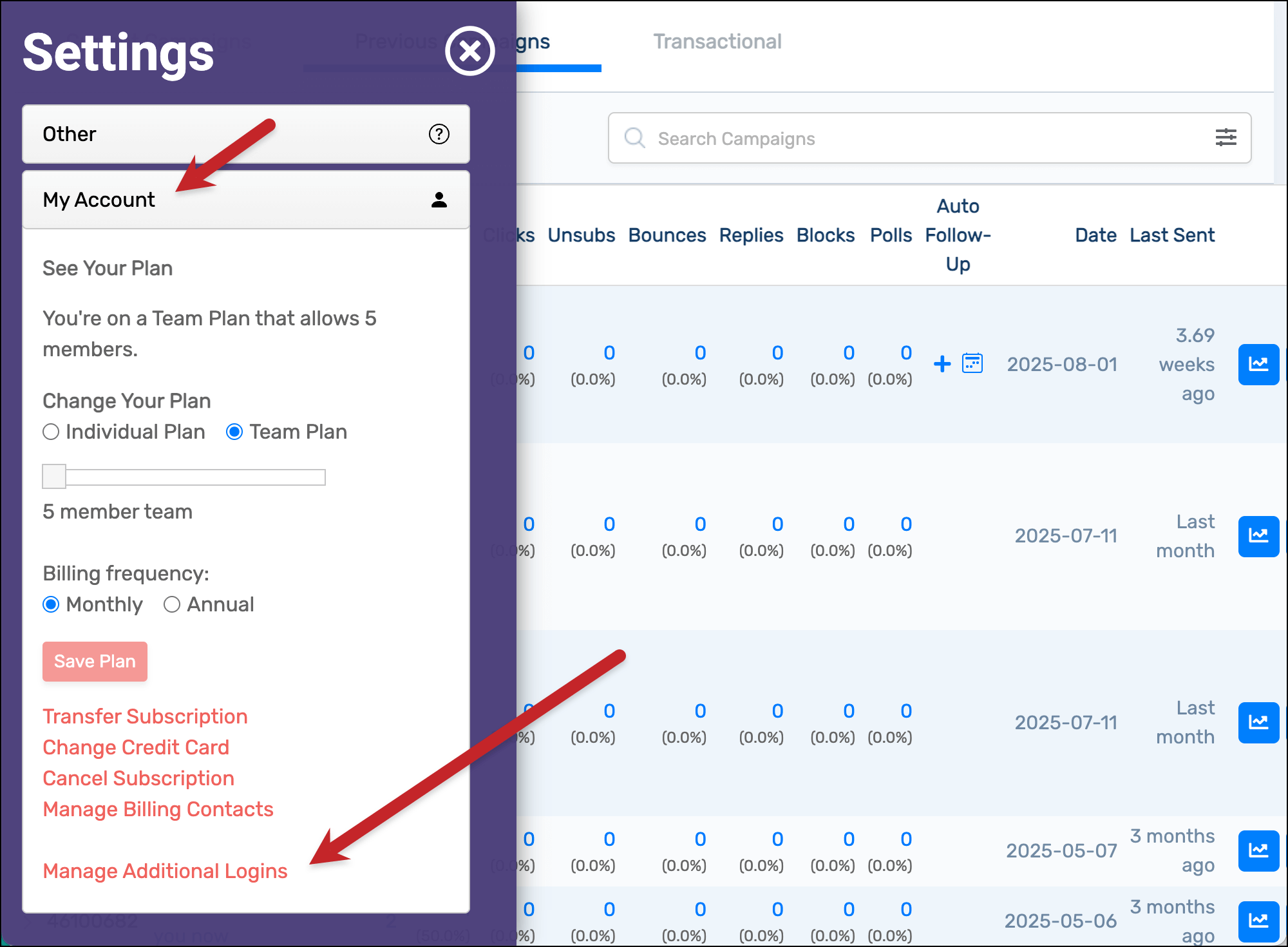The image size is (1288, 947).
Task: Sort by the Bounces column header
Action: click(x=667, y=235)
